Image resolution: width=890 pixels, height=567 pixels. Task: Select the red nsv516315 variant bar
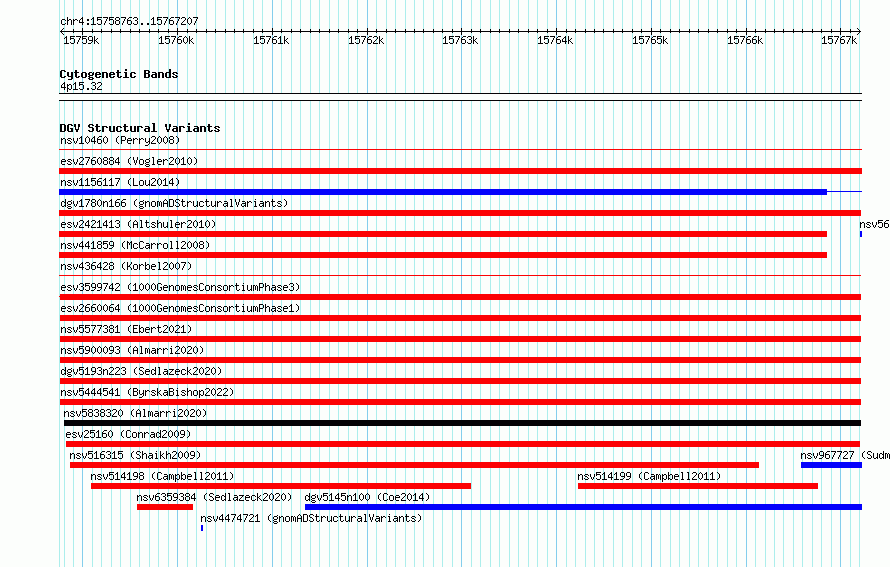pos(414,465)
